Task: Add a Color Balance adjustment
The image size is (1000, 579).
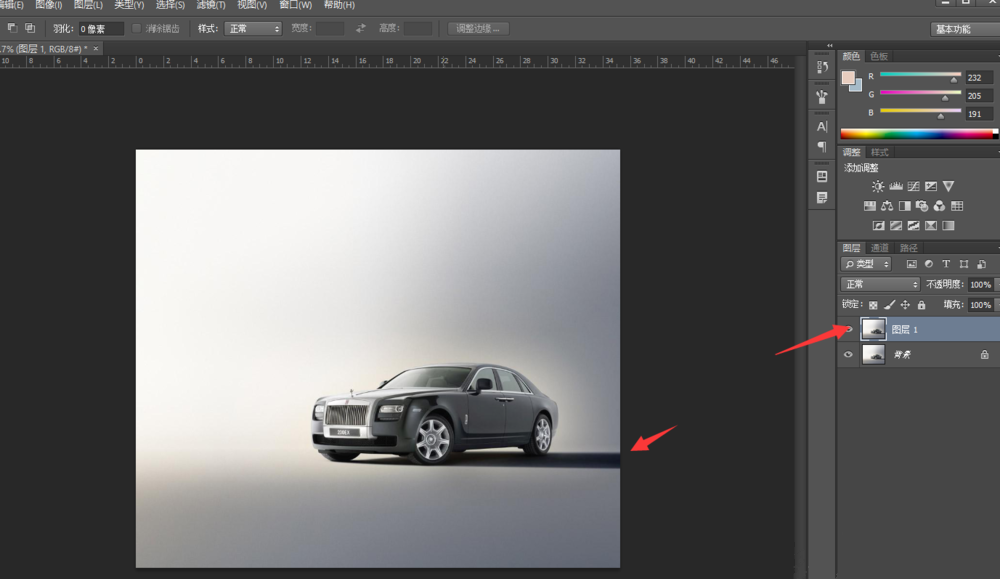Action: (887, 206)
